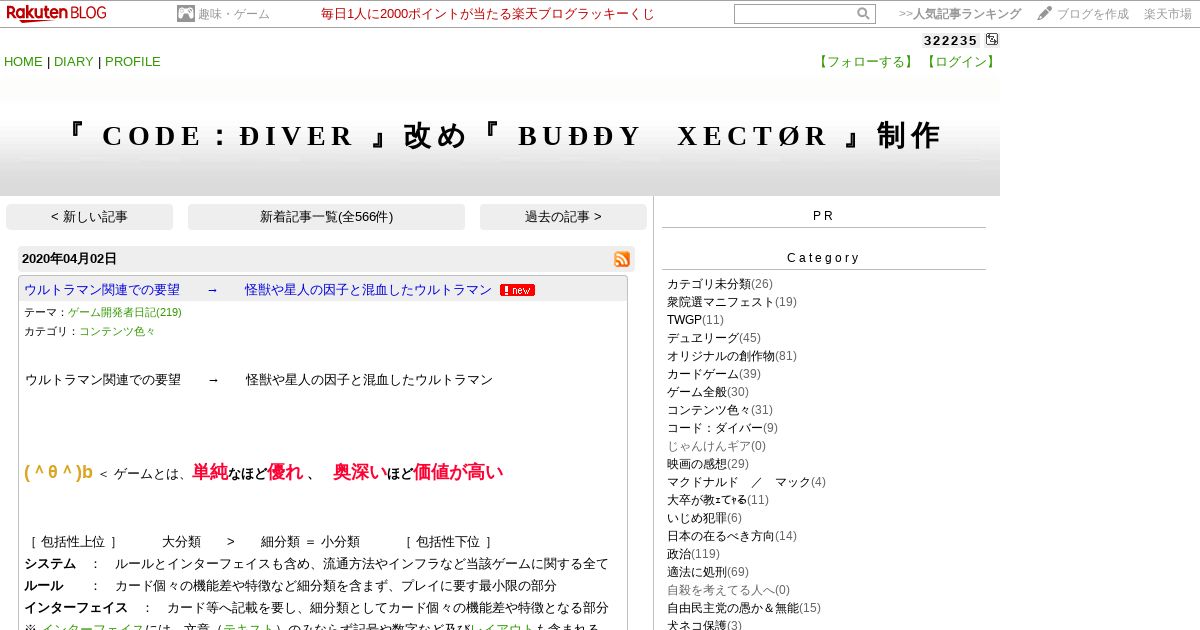
Task: Open category 大卒が教えてやる(11)
Action: pyautogui.click(x=718, y=500)
